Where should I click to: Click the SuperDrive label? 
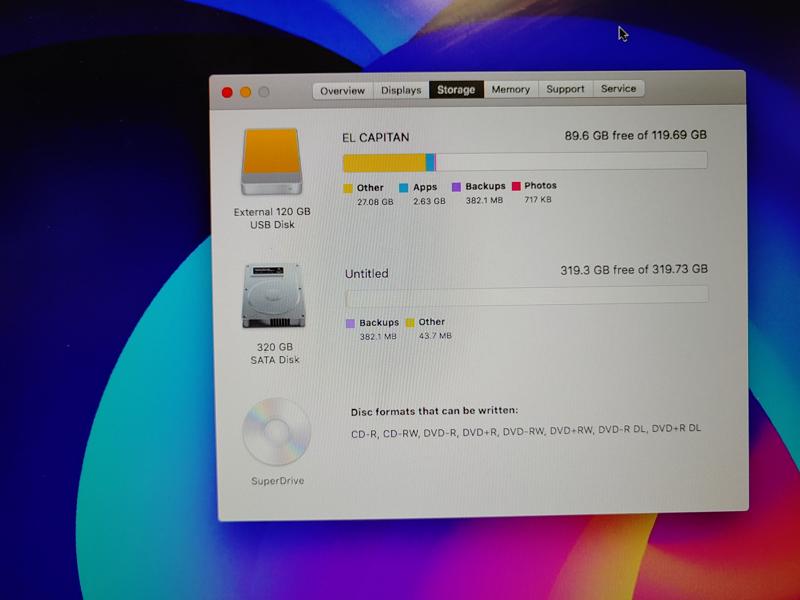pyautogui.click(x=278, y=481)
